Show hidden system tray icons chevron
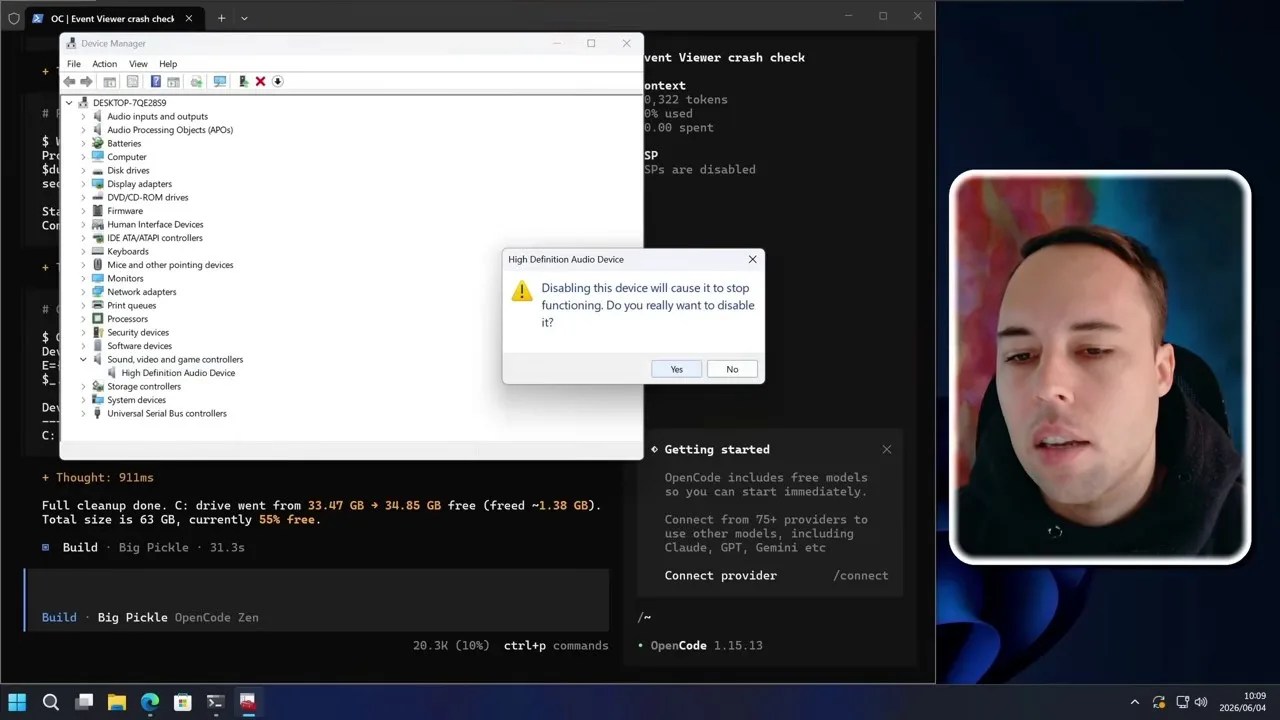The width and height of the screenshot is (1280, 720). [x=1134, y=702]
